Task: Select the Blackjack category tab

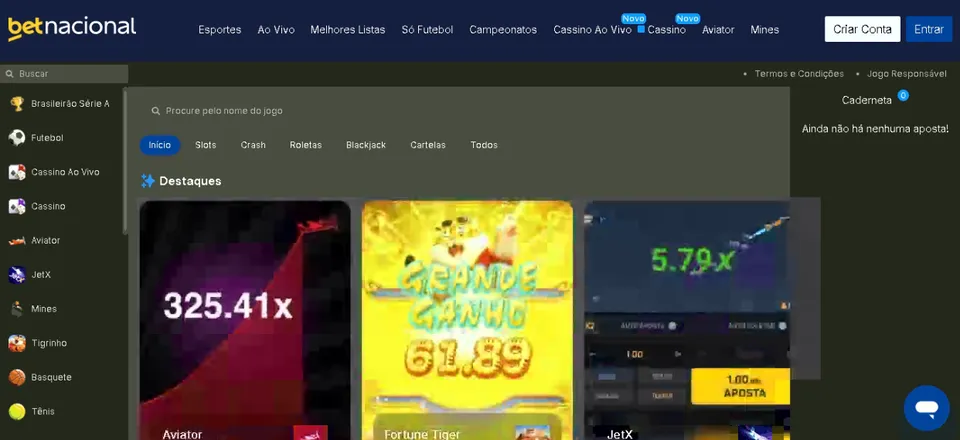Action: pyautogui.click(x=366, y=145)
